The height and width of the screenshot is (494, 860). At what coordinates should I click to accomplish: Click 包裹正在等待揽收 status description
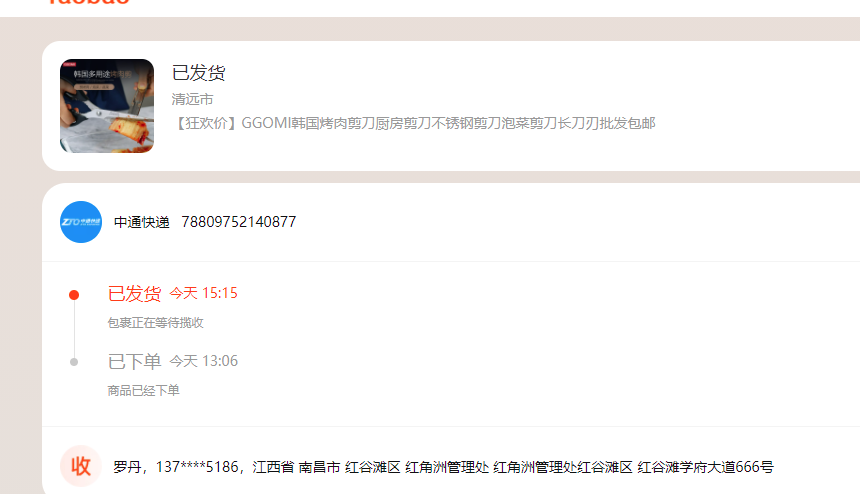click(155, 323)
